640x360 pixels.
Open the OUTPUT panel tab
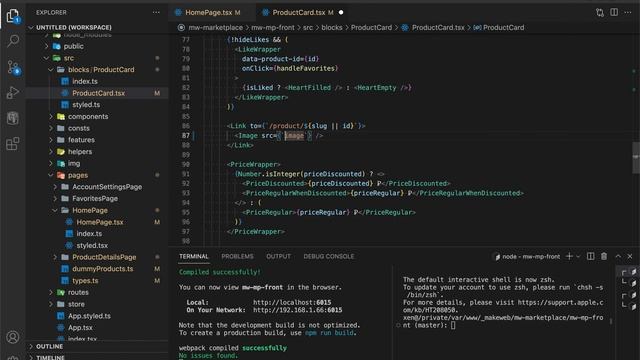tap(278, 256)
